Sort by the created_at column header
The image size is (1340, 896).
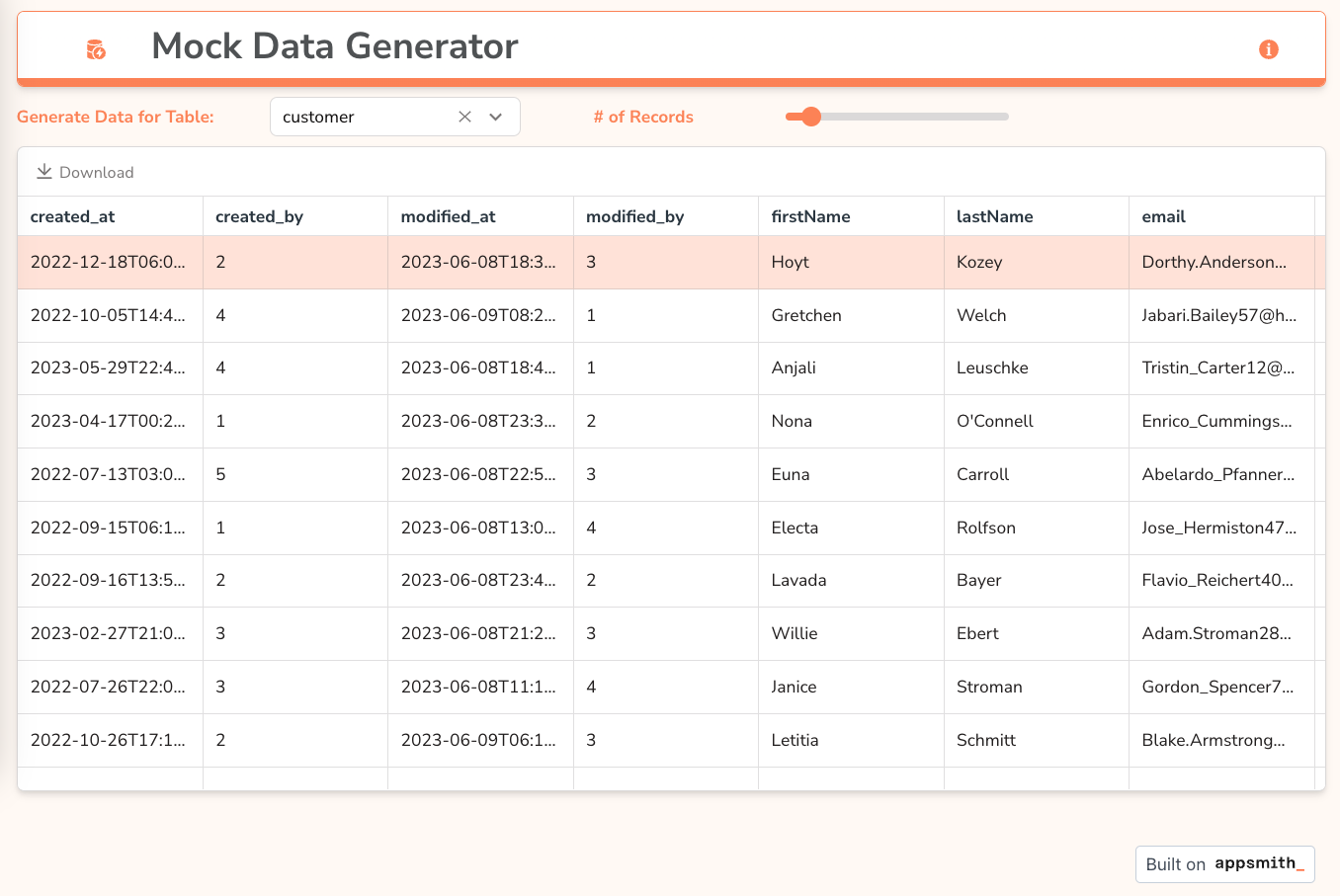tap(73, 216)
